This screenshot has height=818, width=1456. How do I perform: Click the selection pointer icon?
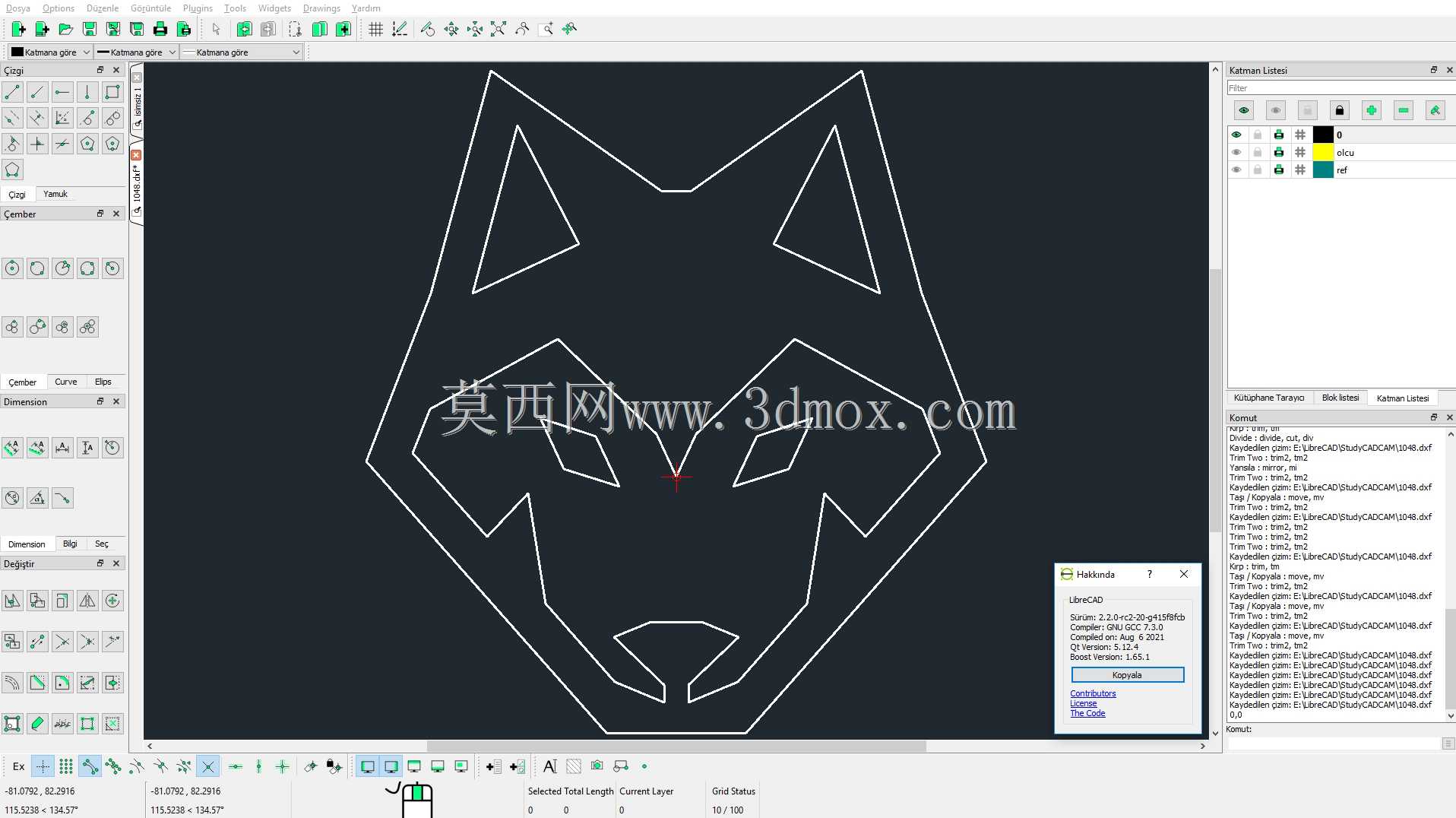(x=216, y=29)
